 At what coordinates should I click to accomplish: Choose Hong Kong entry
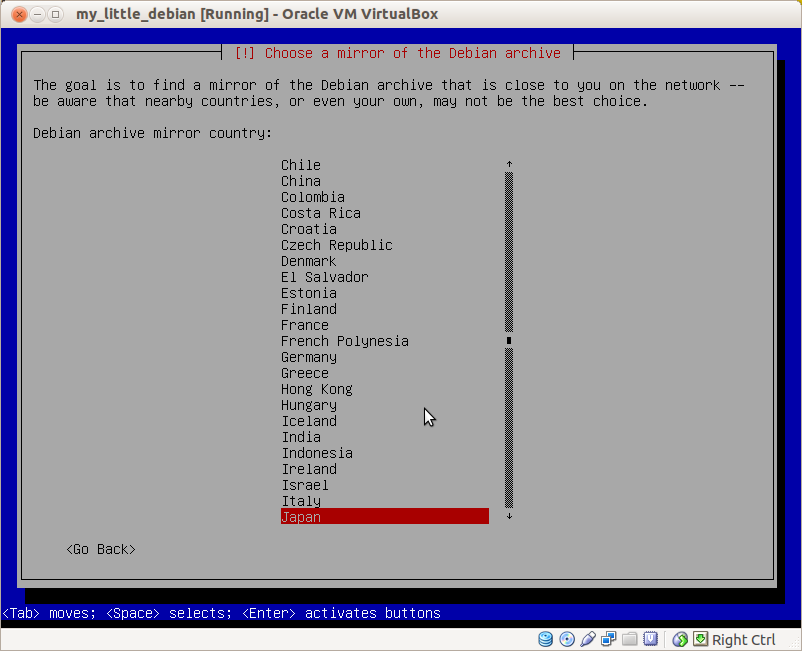click(x=317, y=389)
